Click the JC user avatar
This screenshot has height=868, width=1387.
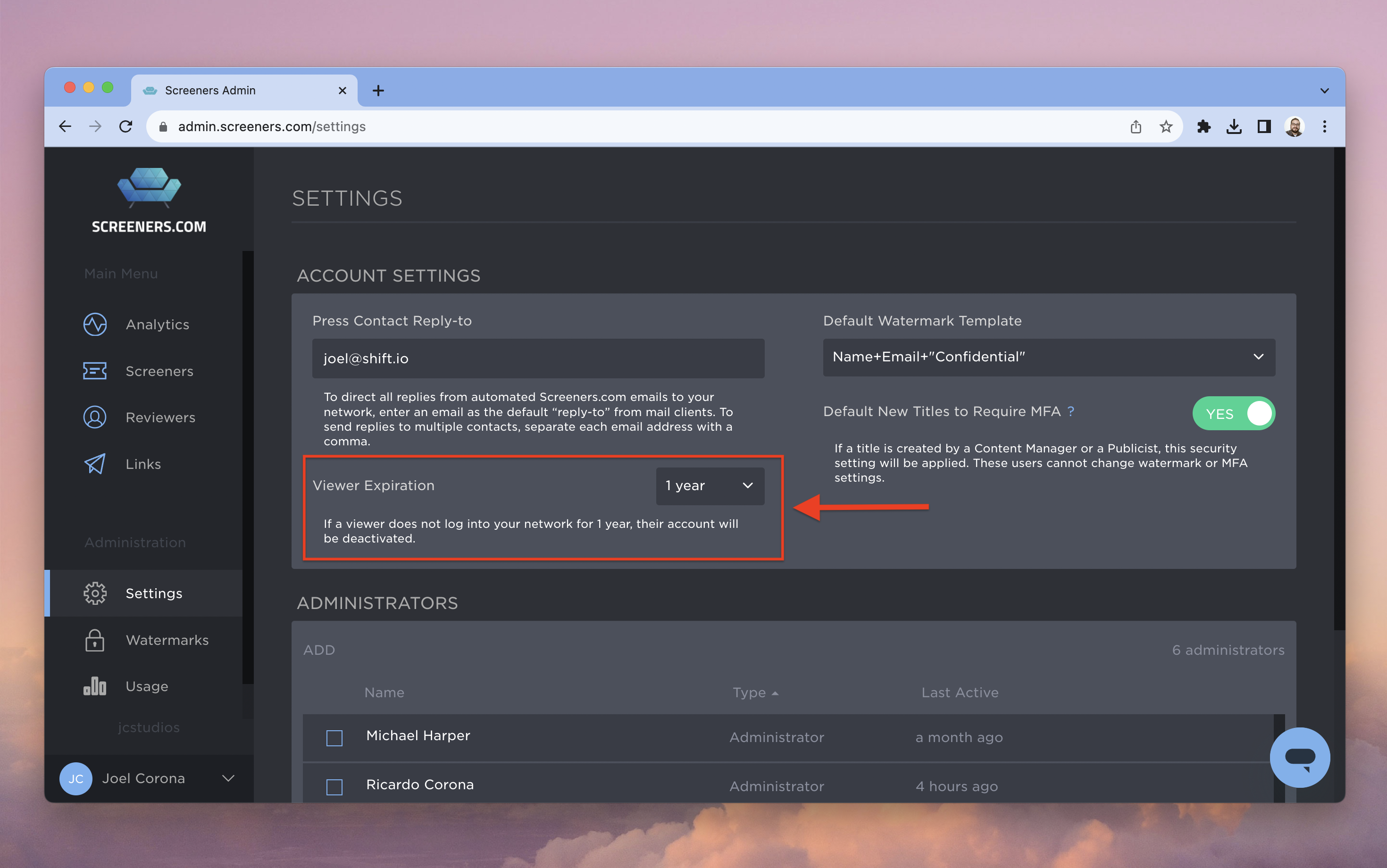[76, 778]
